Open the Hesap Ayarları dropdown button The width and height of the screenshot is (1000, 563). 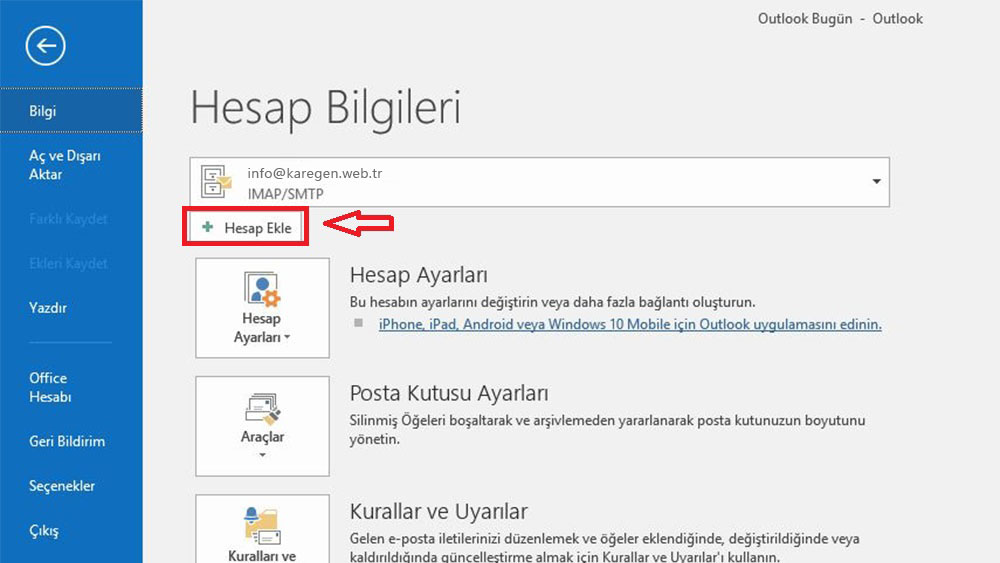[262, 308]
